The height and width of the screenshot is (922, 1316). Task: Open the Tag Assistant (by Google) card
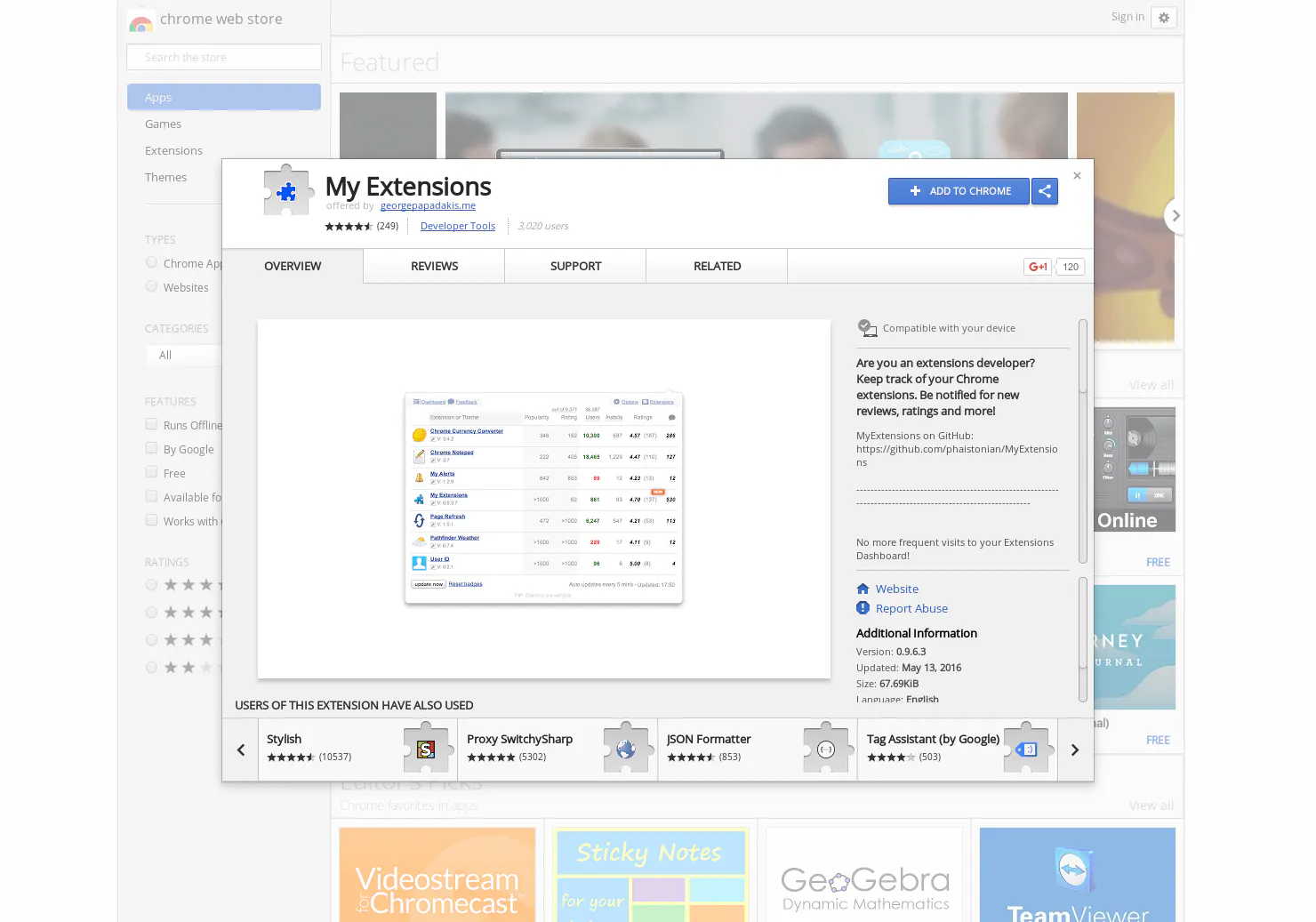pos(958,750)
